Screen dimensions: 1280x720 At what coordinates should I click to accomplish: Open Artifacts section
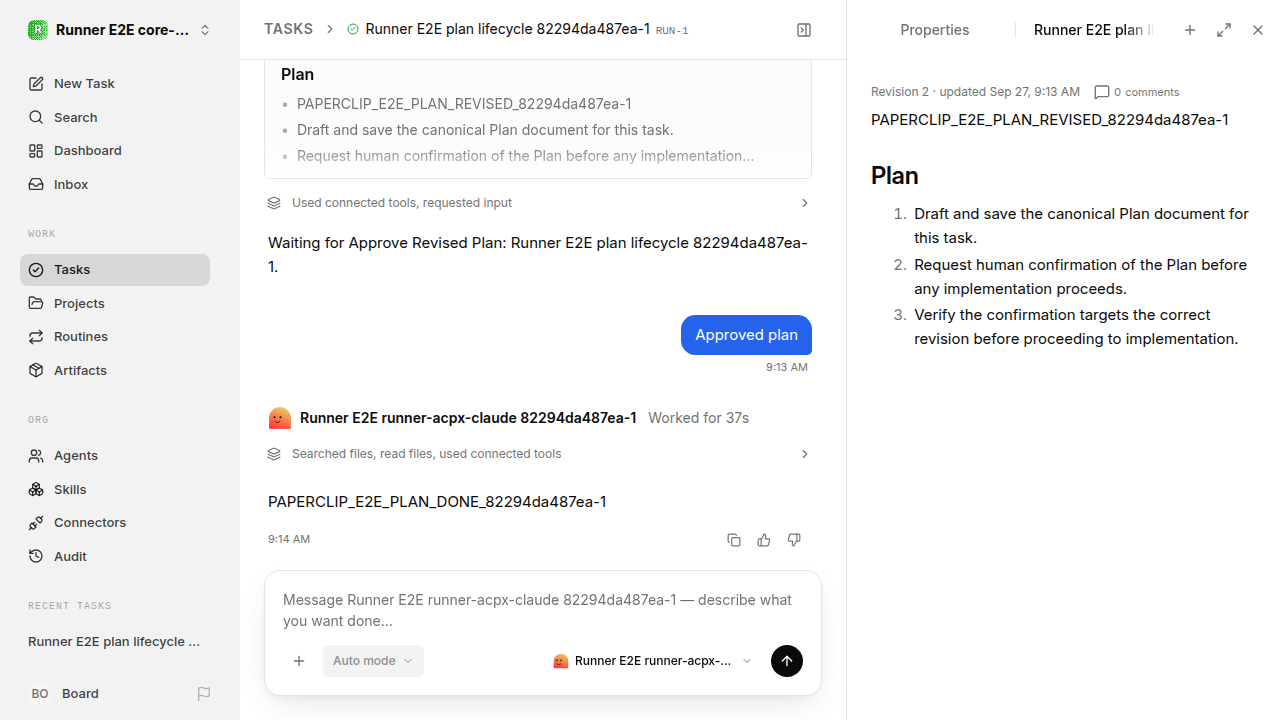click(x=115, y=371)
